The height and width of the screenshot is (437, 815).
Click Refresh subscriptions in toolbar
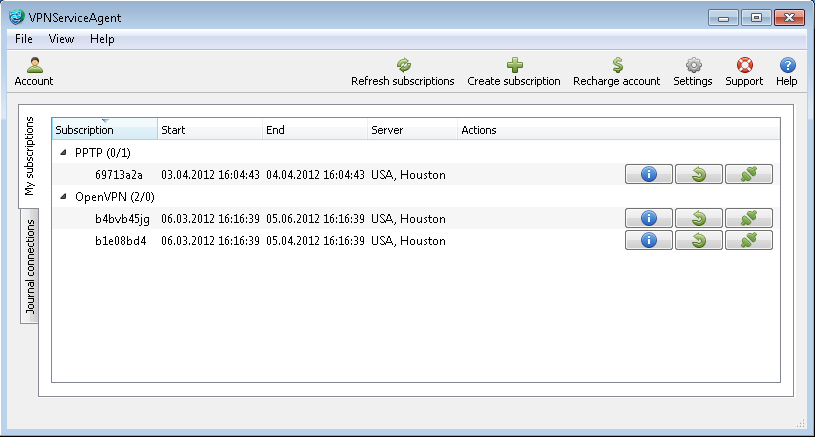point(403,72)
